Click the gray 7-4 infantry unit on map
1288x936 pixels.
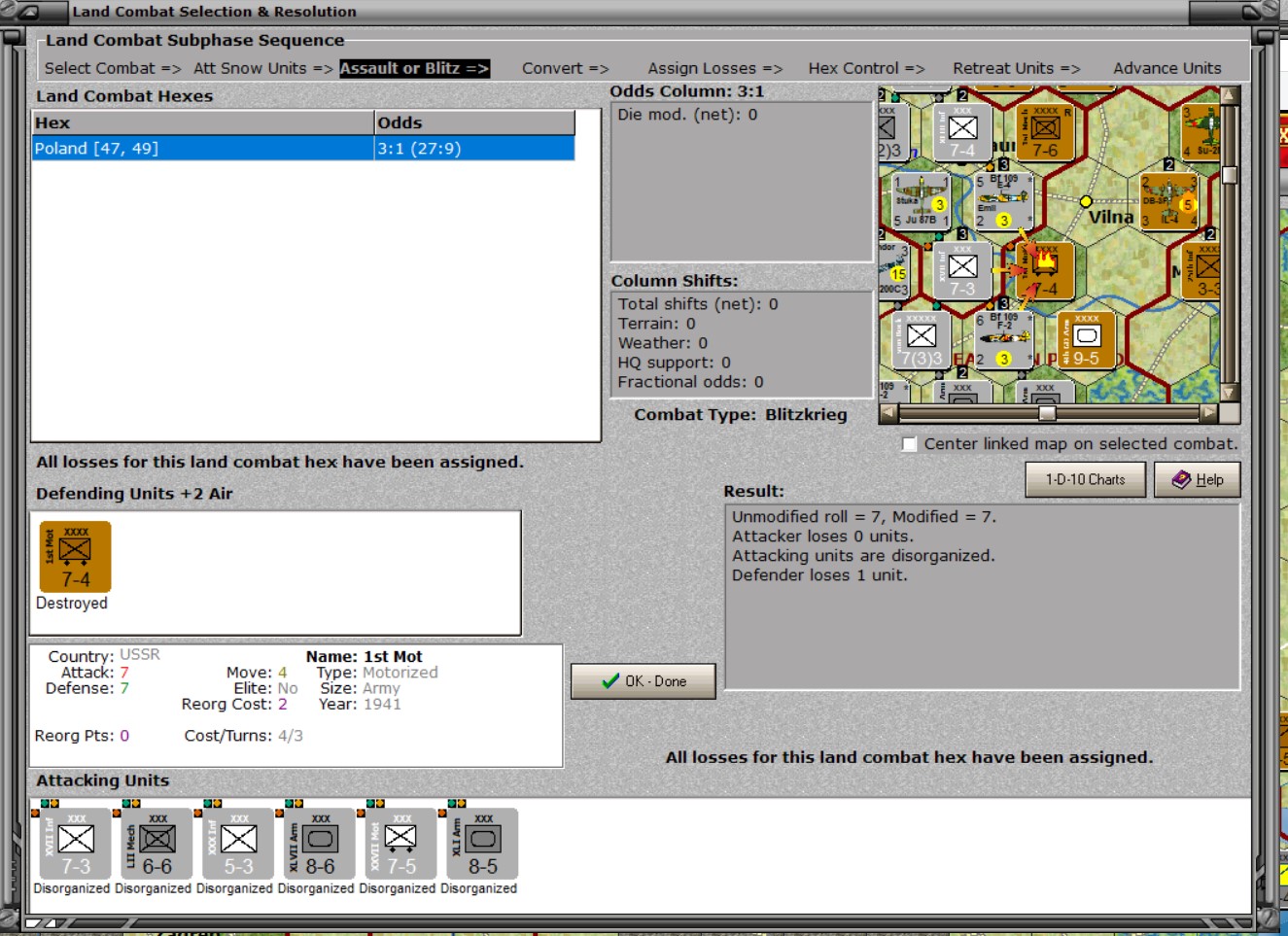point(962,132)
